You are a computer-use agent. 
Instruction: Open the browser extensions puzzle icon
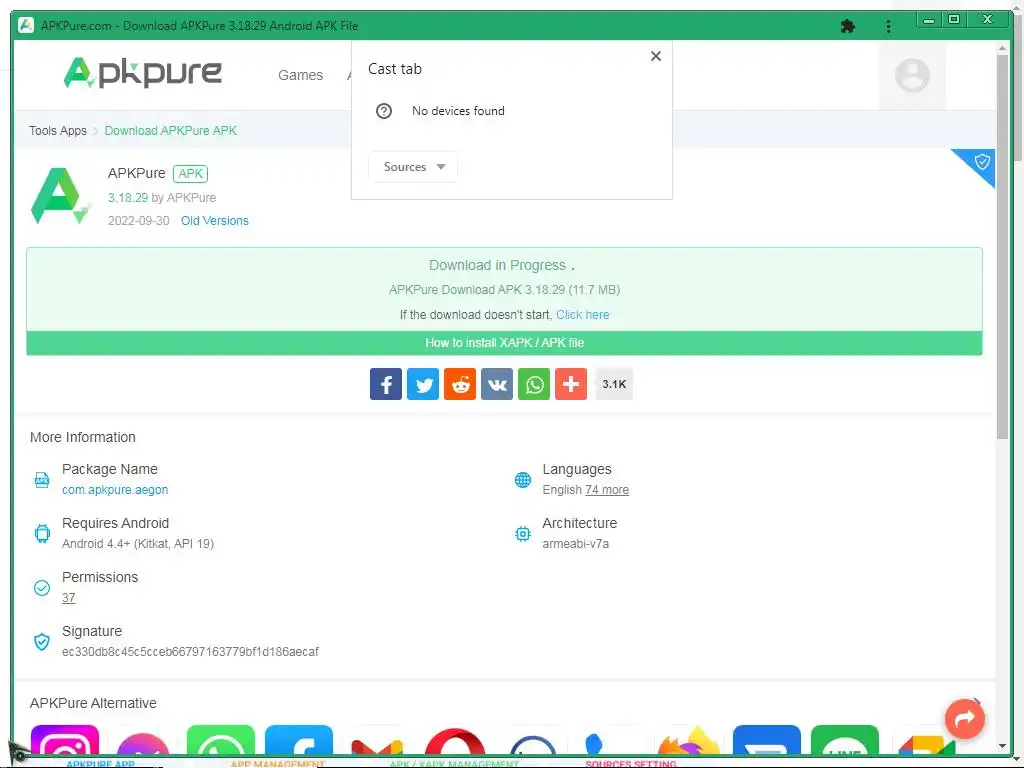848,26
